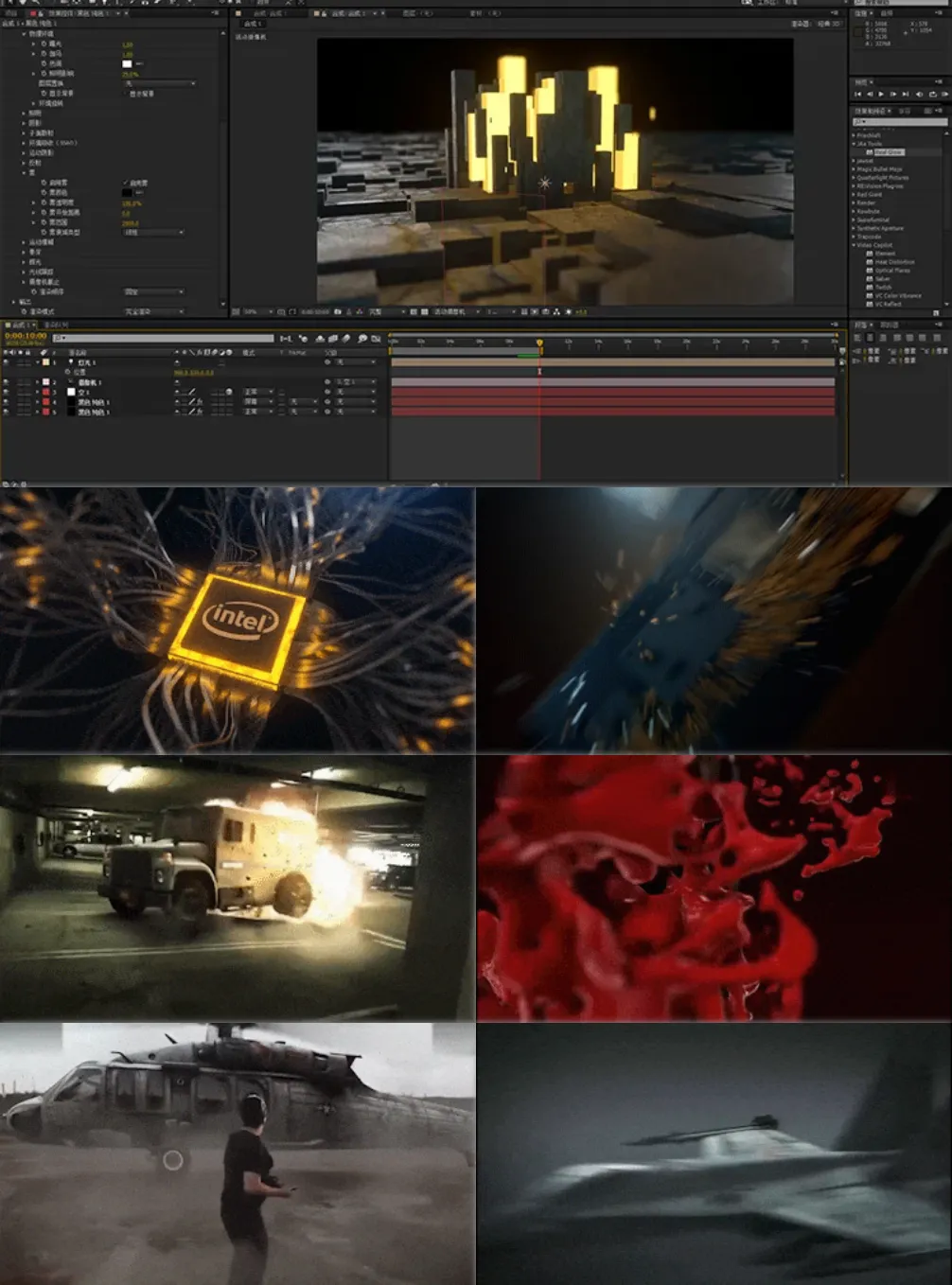Expand the Trapcode effects category

click(854, 237)
